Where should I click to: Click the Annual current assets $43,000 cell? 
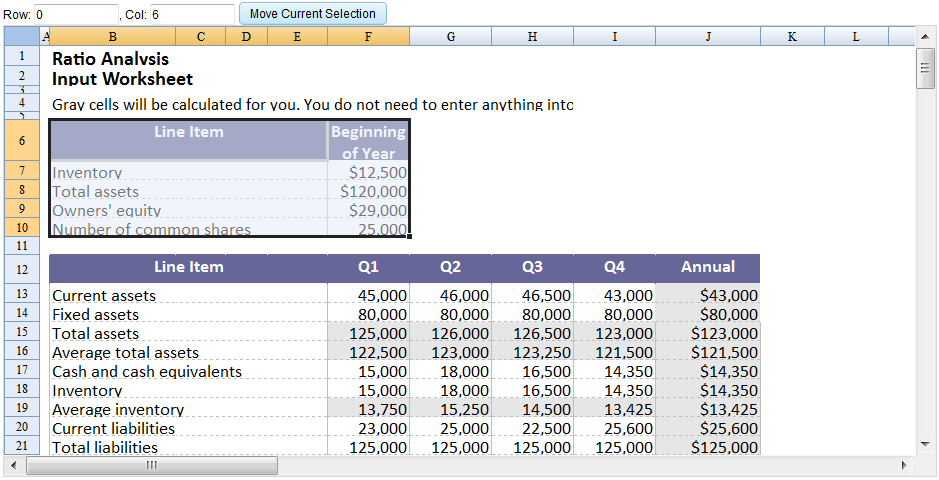click(x=708, y=295)
